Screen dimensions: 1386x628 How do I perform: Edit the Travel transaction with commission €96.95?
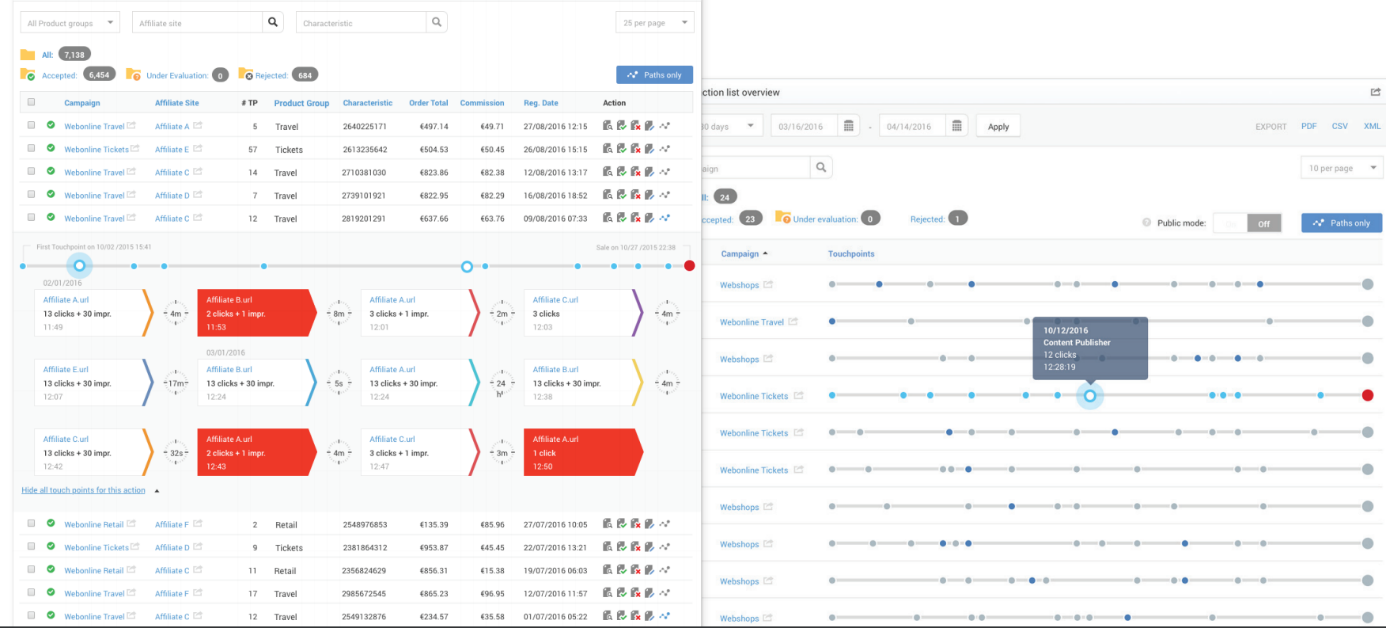pyautogui.click(x=649, y=593)
